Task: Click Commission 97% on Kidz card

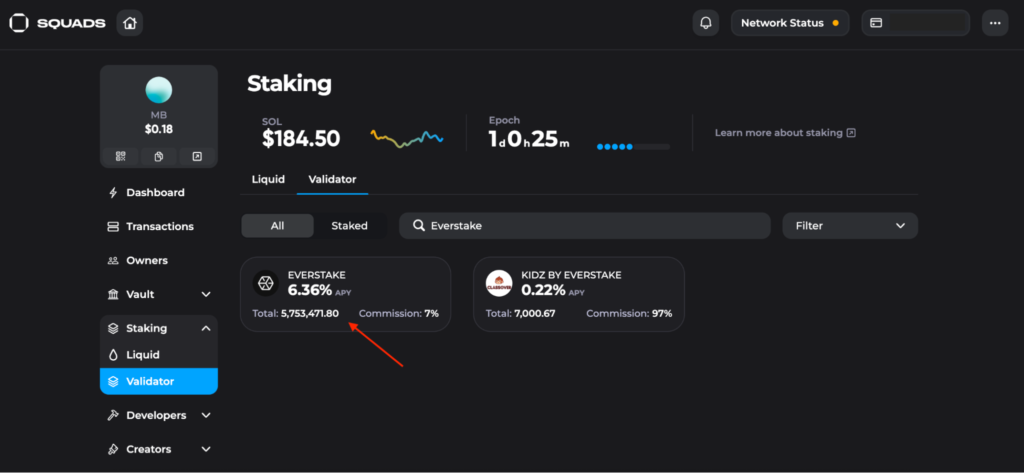Action: 629,314
